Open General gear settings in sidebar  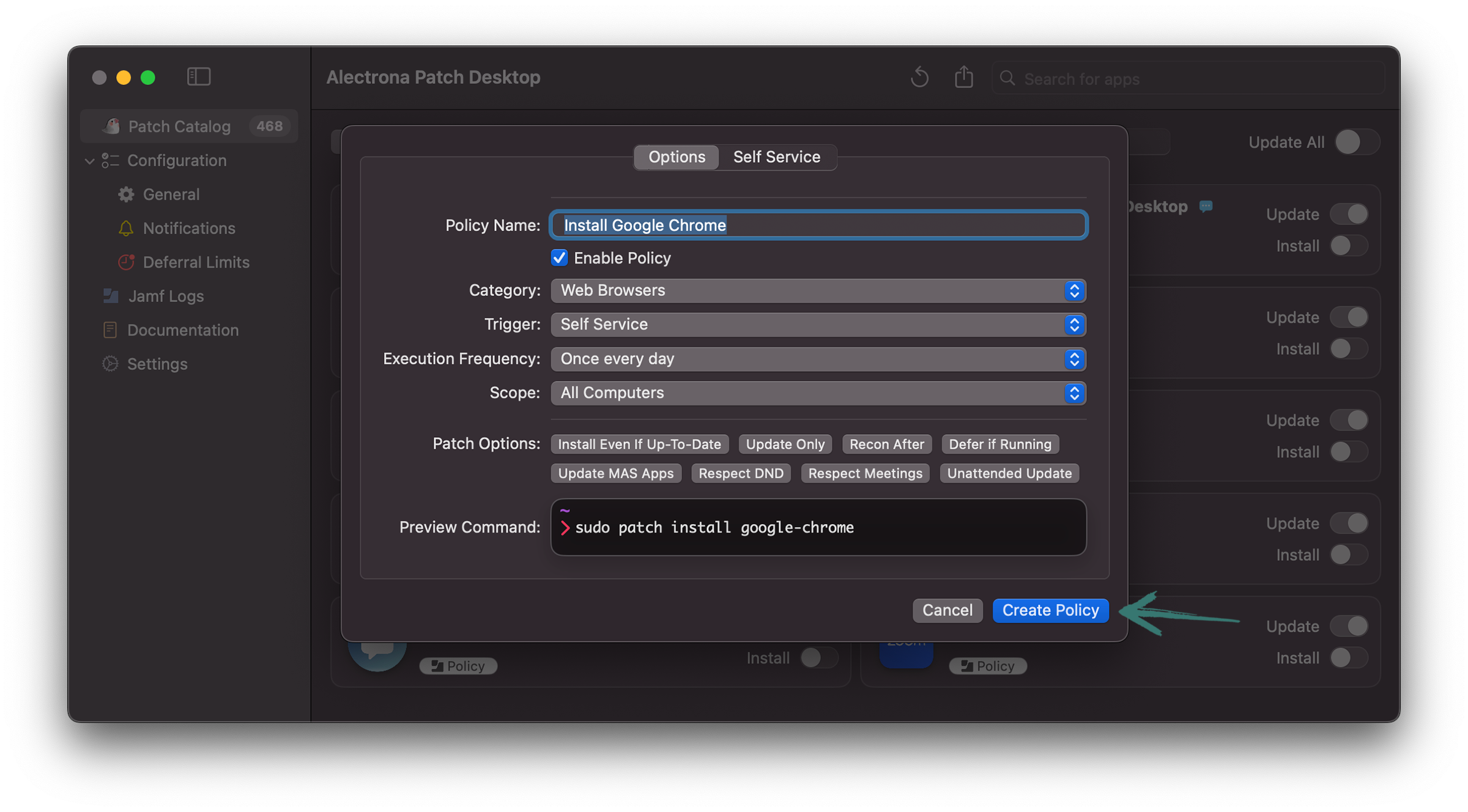point(171,194)
